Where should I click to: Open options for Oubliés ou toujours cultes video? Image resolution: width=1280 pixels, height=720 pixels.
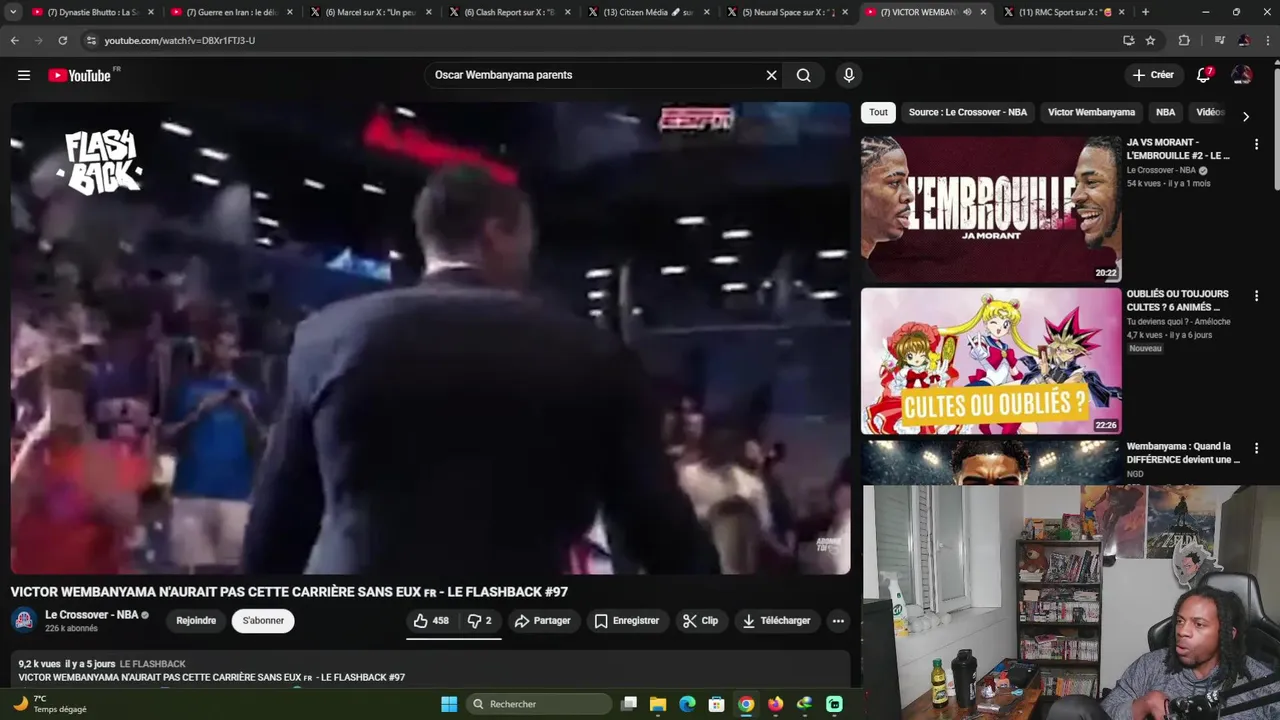[x=1256, y=296]
